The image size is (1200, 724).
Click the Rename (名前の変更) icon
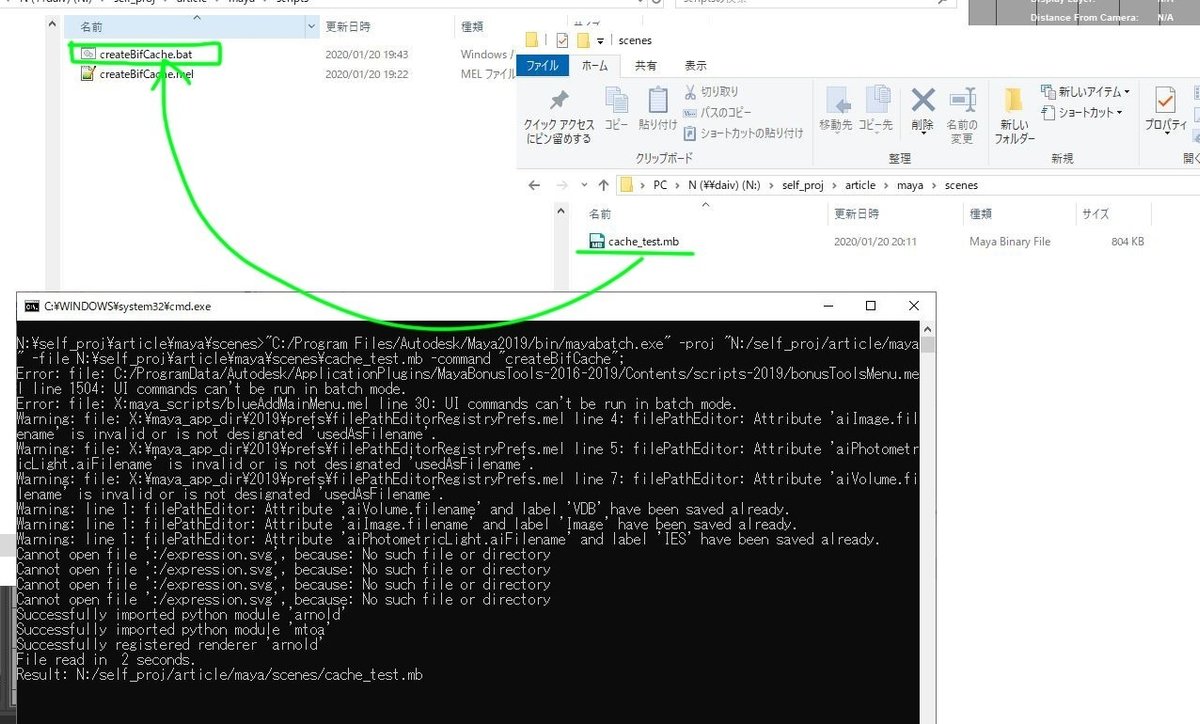962,100
